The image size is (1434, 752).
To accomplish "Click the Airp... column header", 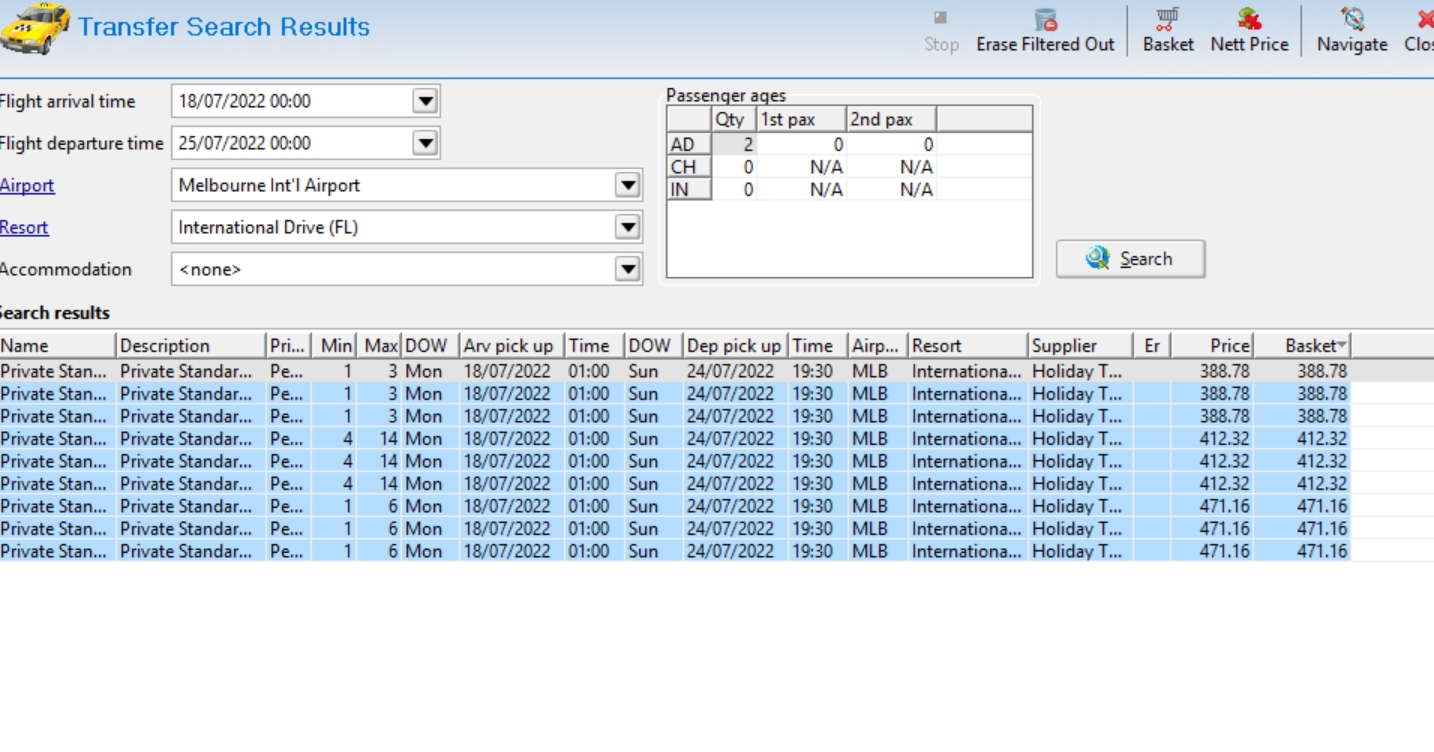I will click(878, 346).
